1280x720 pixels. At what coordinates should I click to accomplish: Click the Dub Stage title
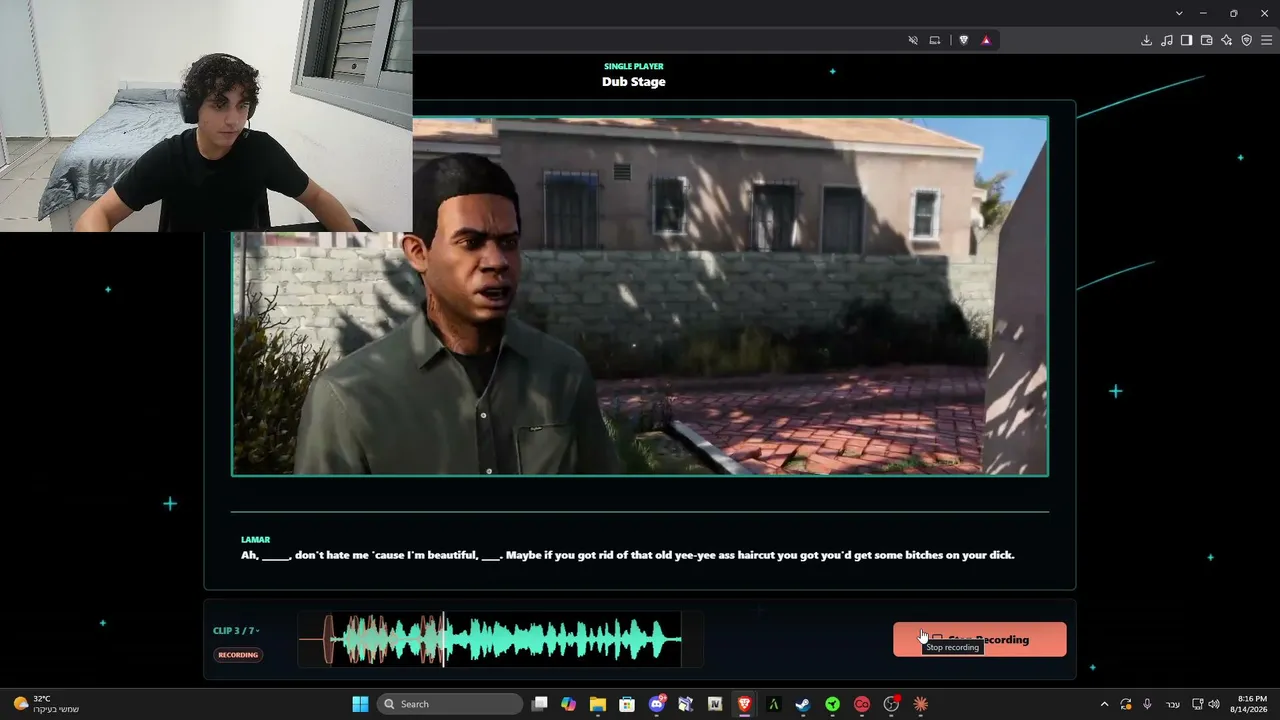pos(634,82)
